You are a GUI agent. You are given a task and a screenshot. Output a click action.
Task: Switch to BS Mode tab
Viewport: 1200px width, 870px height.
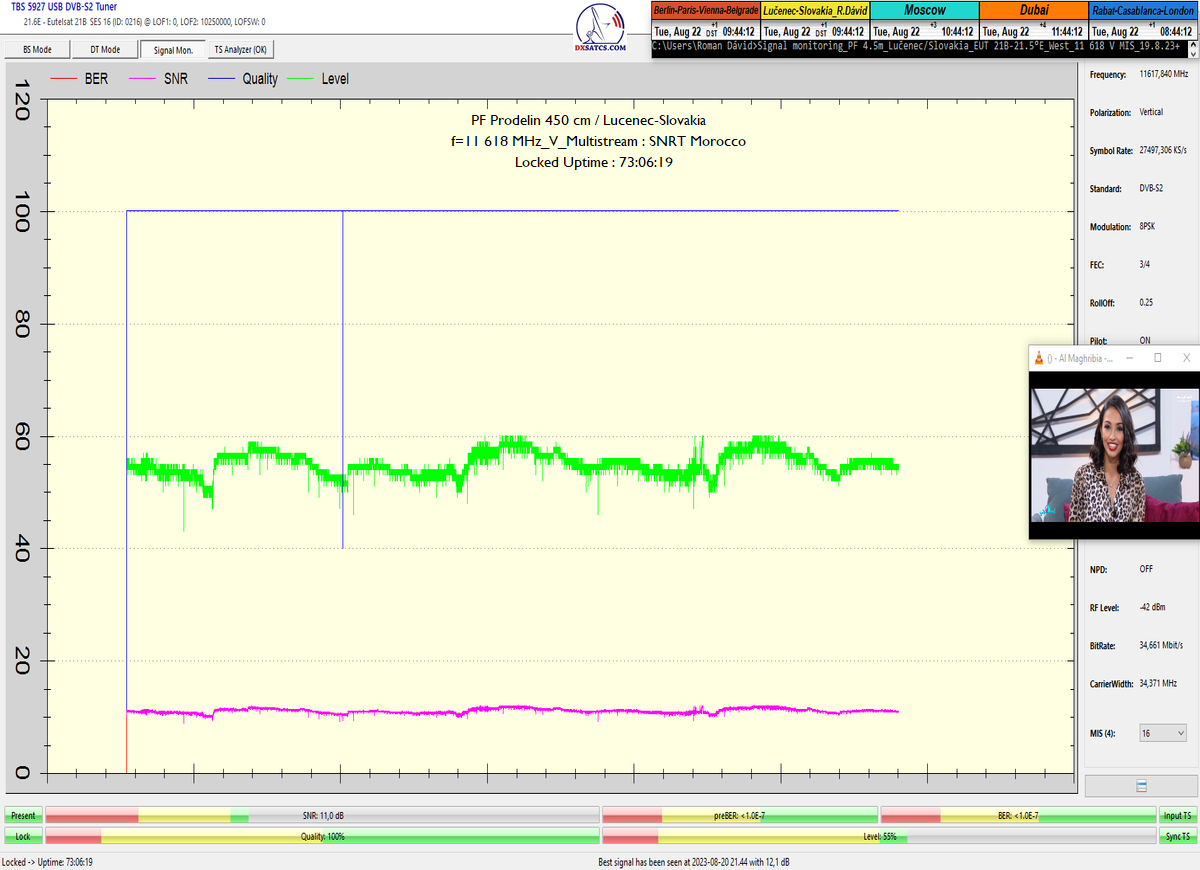37,50
